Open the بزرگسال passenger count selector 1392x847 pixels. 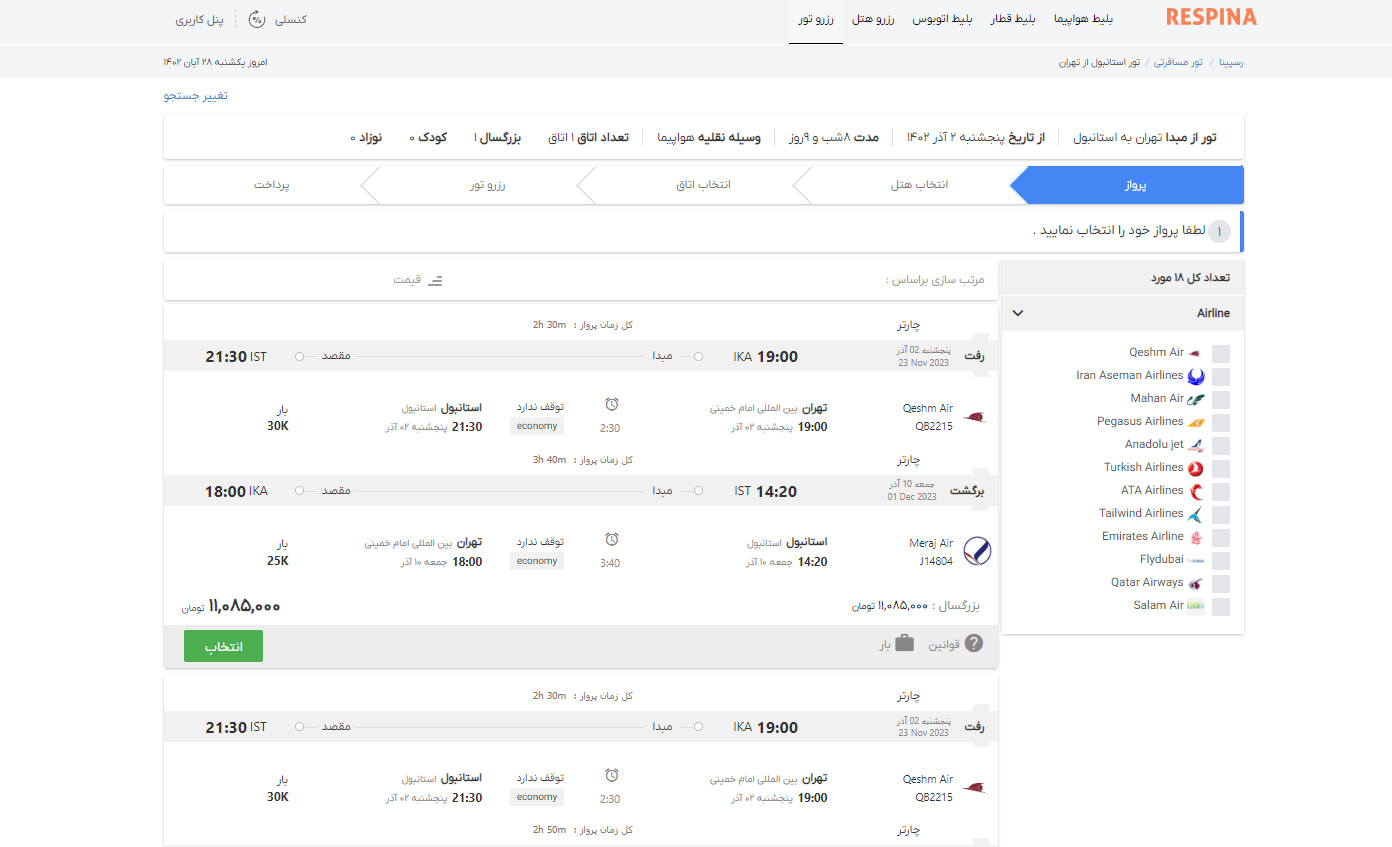coord(497,138)
